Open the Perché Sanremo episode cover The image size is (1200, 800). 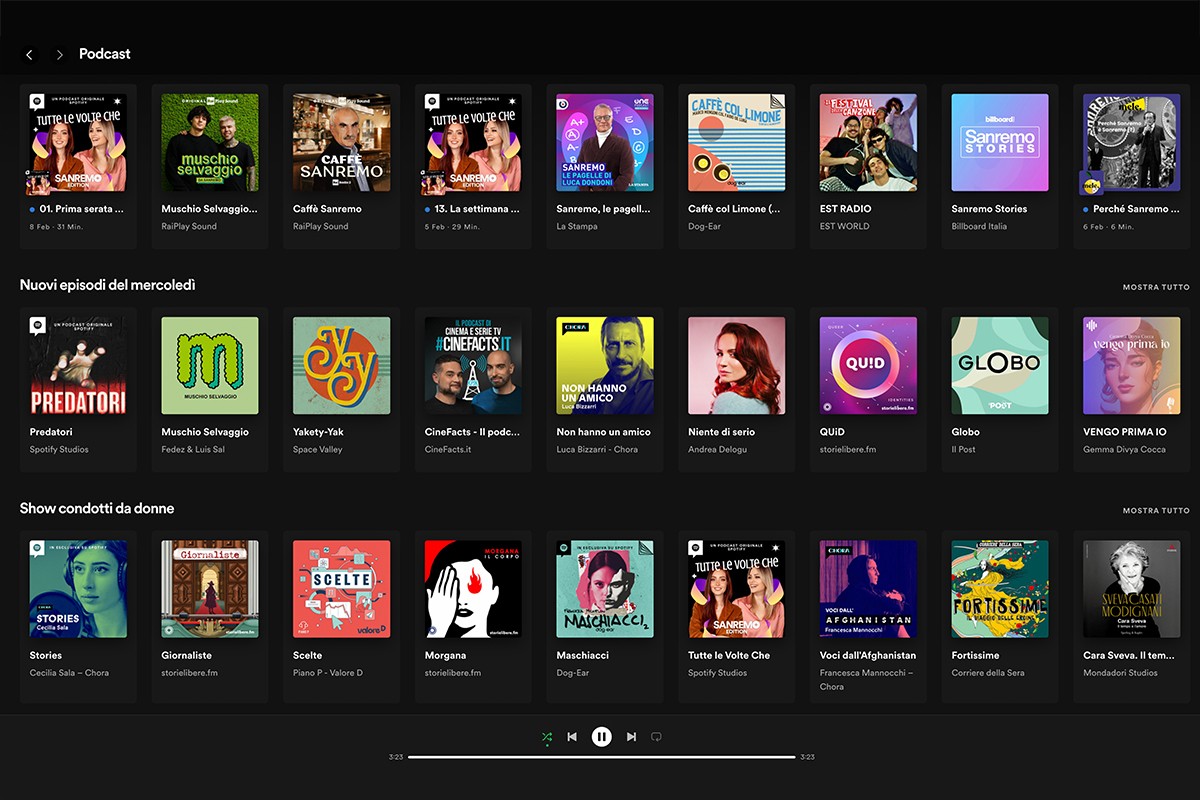click(1132, 142)
